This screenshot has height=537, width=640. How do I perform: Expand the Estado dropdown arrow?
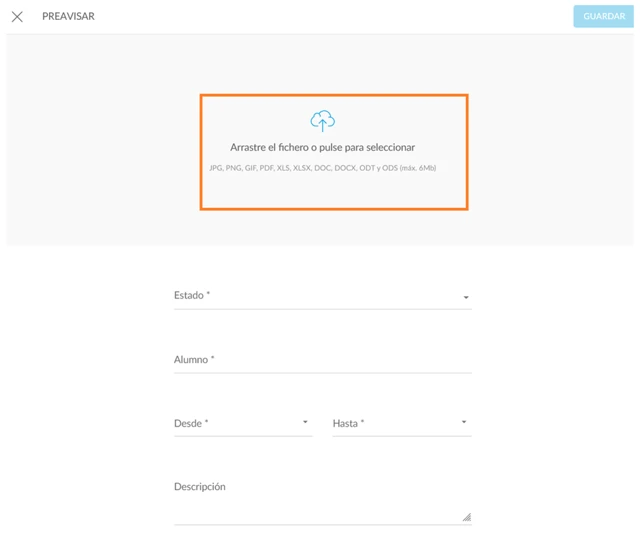point(466,298)
